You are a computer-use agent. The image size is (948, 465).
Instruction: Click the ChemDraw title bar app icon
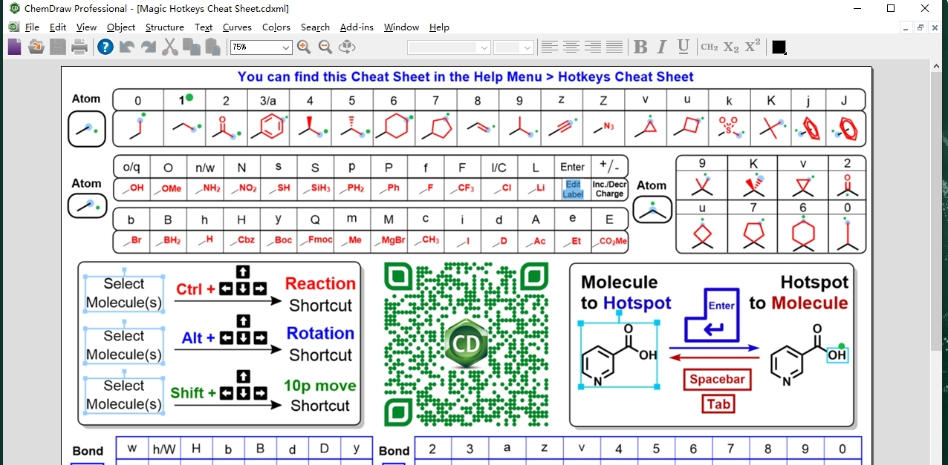[15, 8]
